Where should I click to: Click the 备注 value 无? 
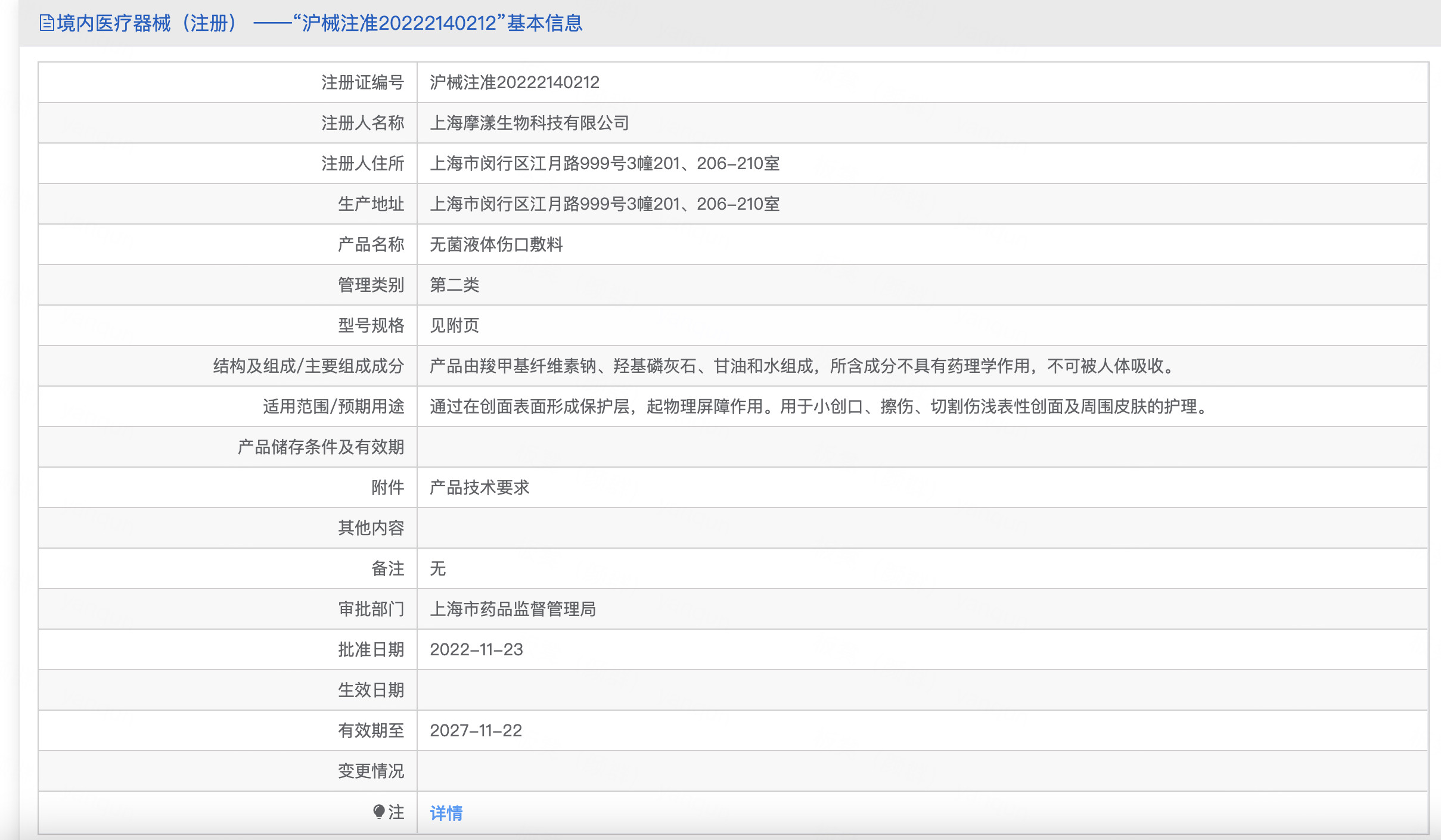tap(437, 568)
